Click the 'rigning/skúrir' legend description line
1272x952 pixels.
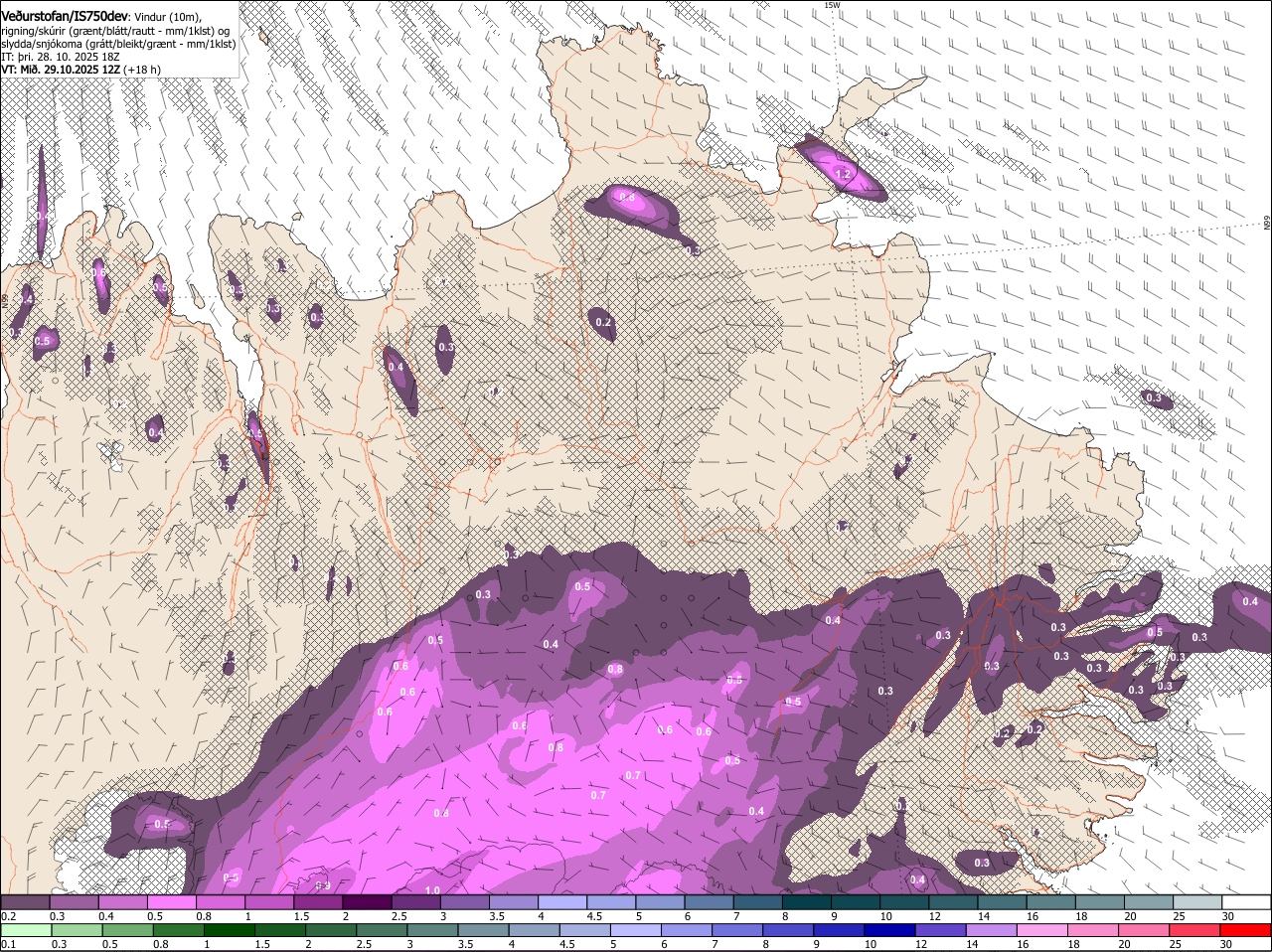click(115, 31)
